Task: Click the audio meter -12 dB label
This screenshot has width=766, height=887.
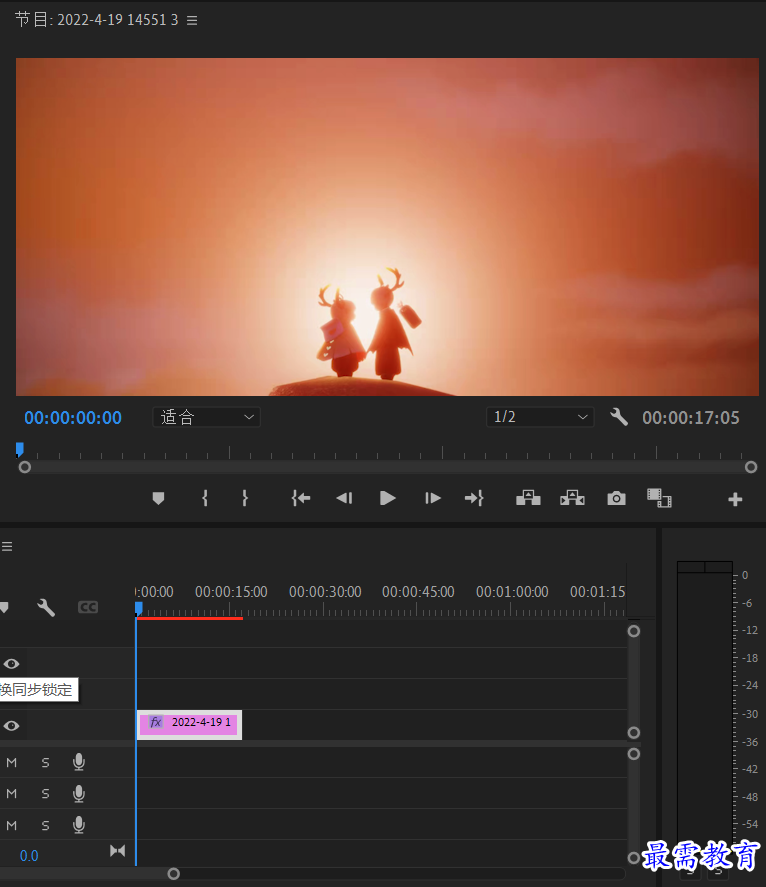Action: click(750, 630)
